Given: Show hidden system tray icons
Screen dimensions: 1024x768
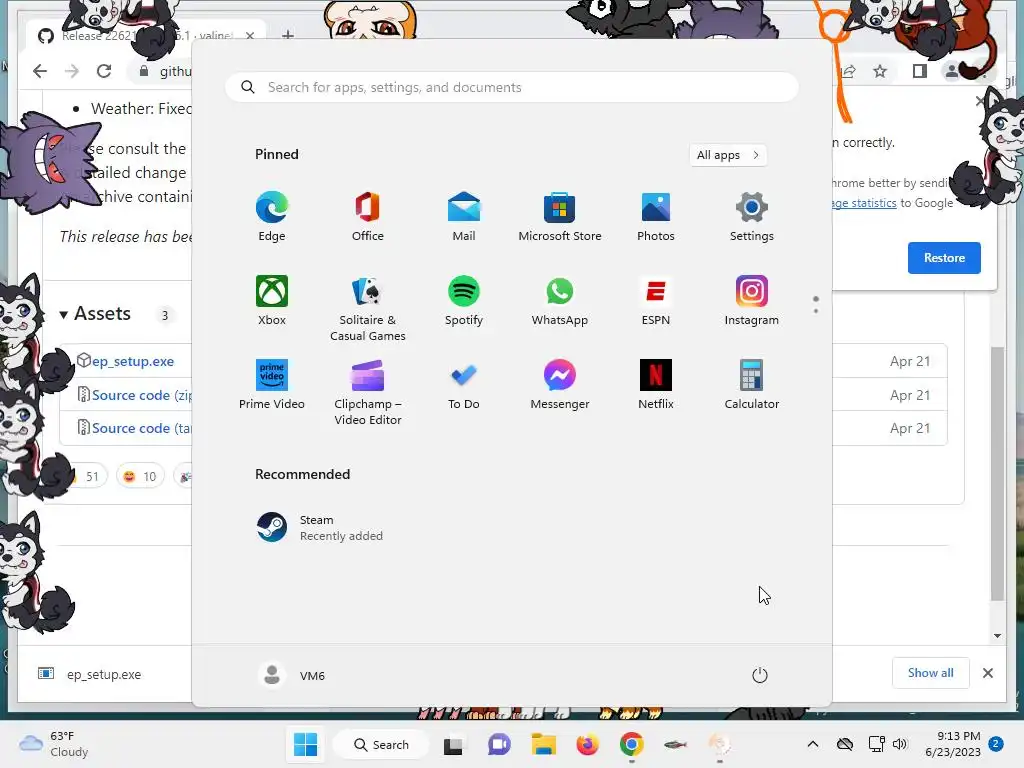Looking at the screenshot, I should click(x=812, y=744).
